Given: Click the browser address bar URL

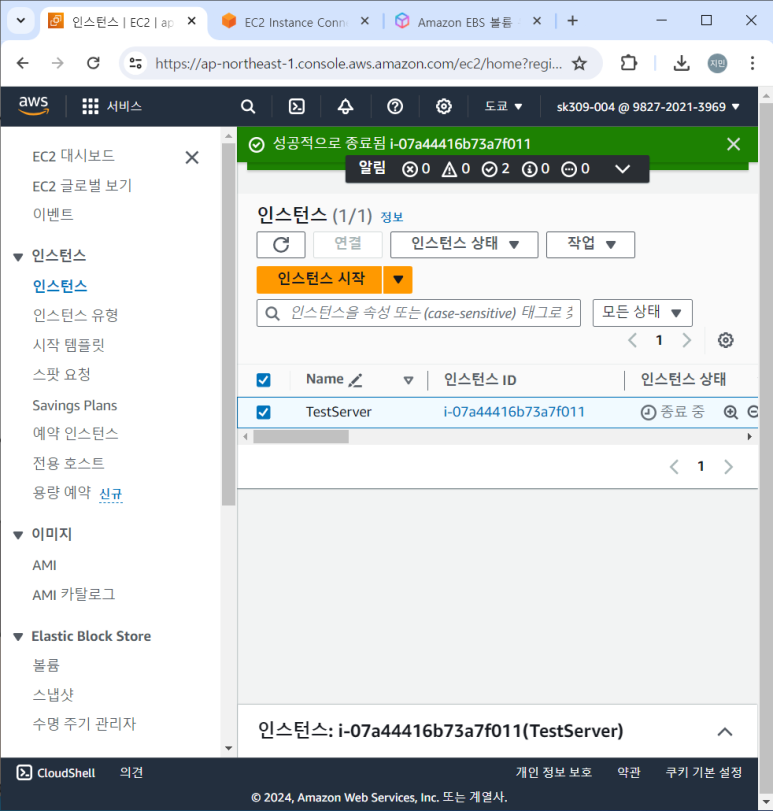Looking at the screenshot, I should [358, 64].
